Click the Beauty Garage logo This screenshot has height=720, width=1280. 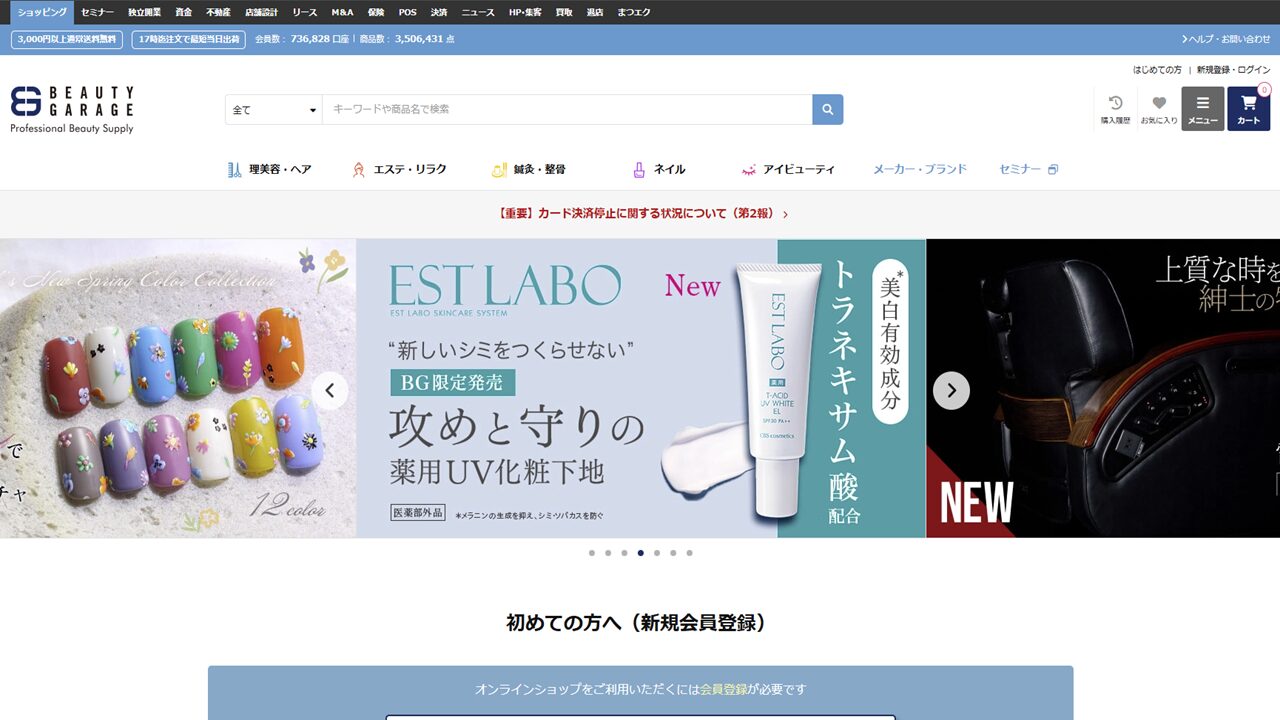pyautogui.click(x=72, y=109)
